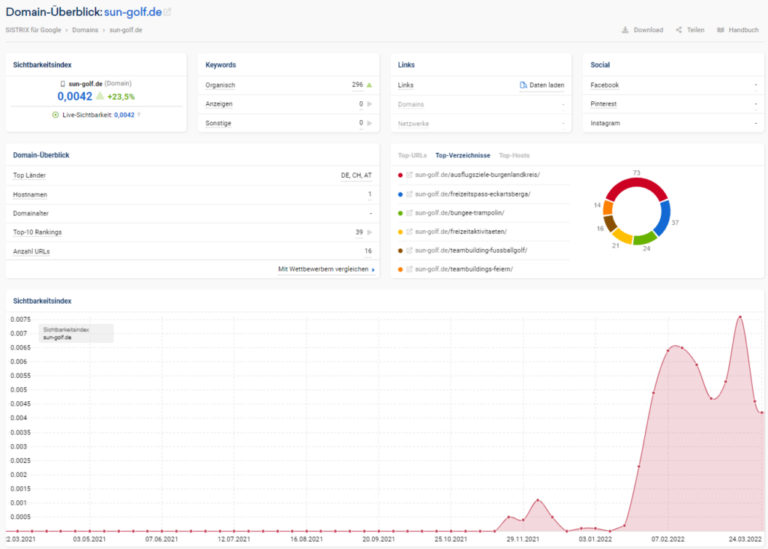Click the Live-Sichtbarkeit green circle icon

coord(55,115)
